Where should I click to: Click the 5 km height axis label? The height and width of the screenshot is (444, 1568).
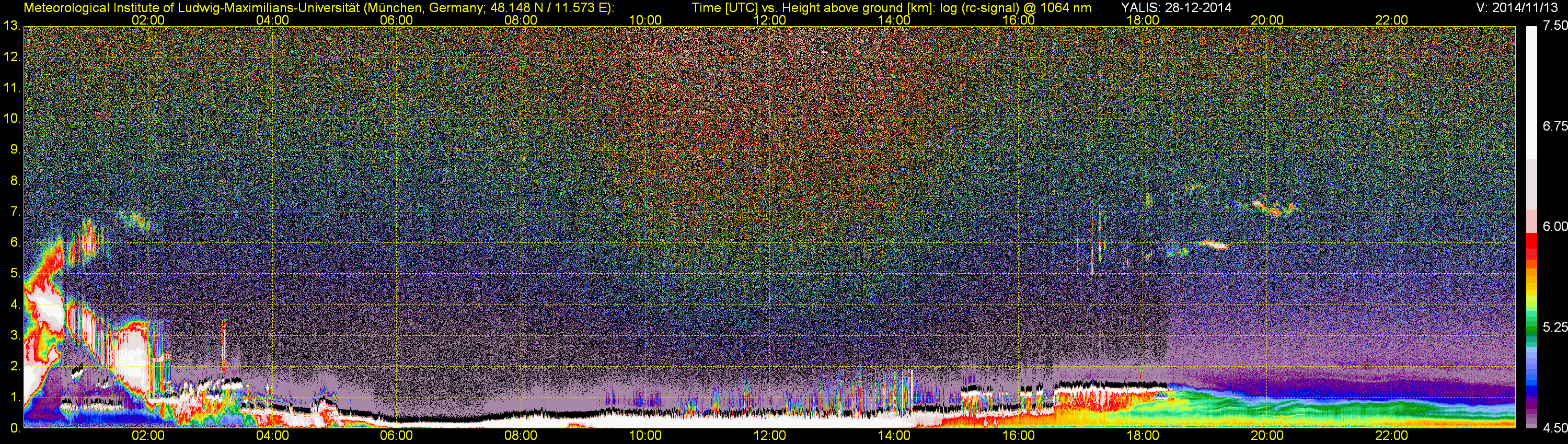pyautogui.click(x=15, y=274)
